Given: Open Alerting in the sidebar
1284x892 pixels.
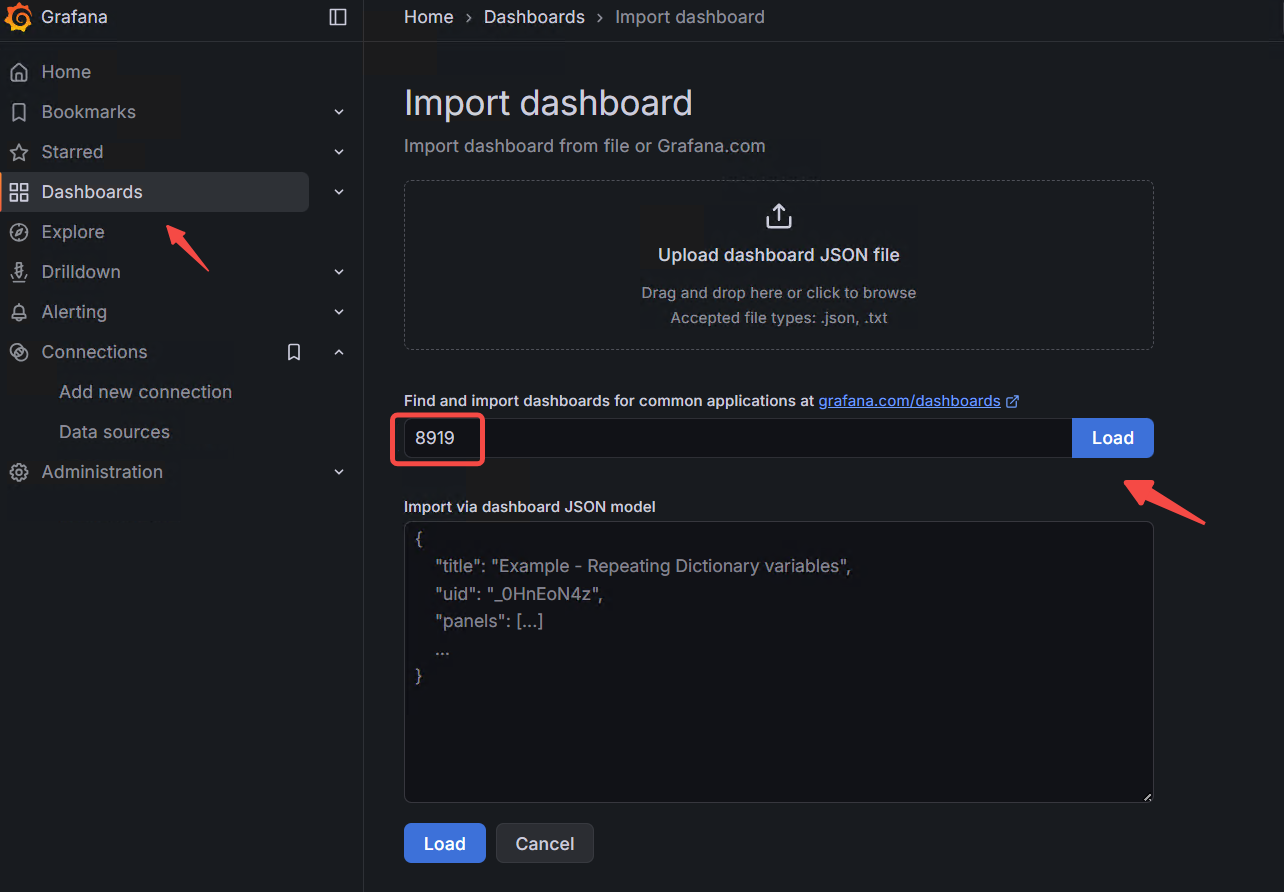Looking at the screenshot, I should [74, 312].
